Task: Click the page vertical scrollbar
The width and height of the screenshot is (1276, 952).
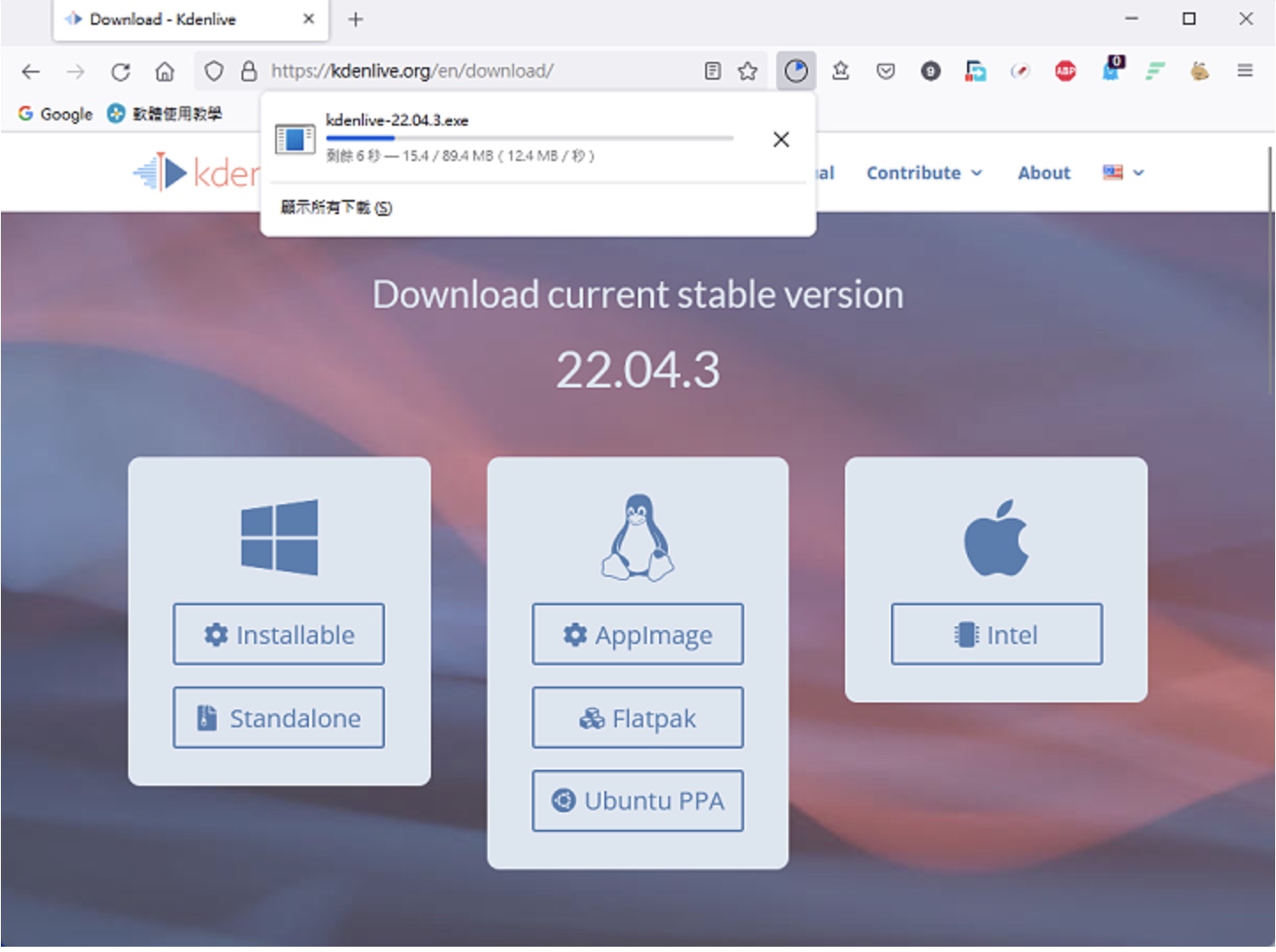Action: point(1271,270)
